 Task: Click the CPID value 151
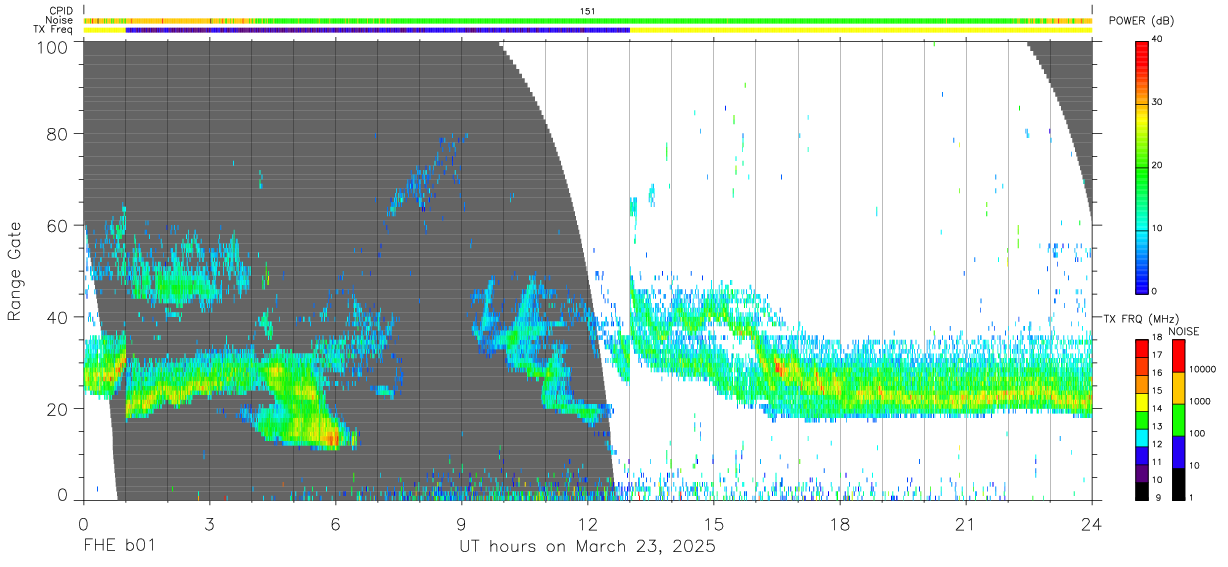588,11
